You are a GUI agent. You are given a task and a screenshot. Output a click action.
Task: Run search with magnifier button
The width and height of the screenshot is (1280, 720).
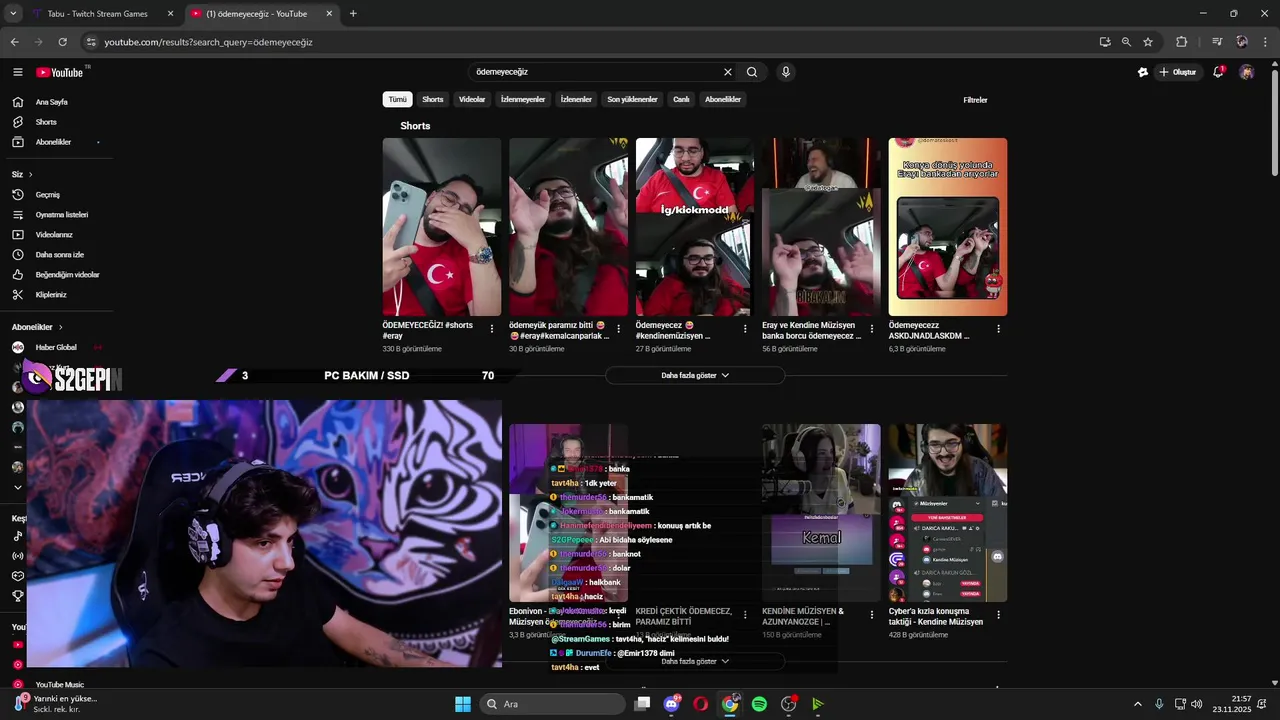click(x=752, y=72)
